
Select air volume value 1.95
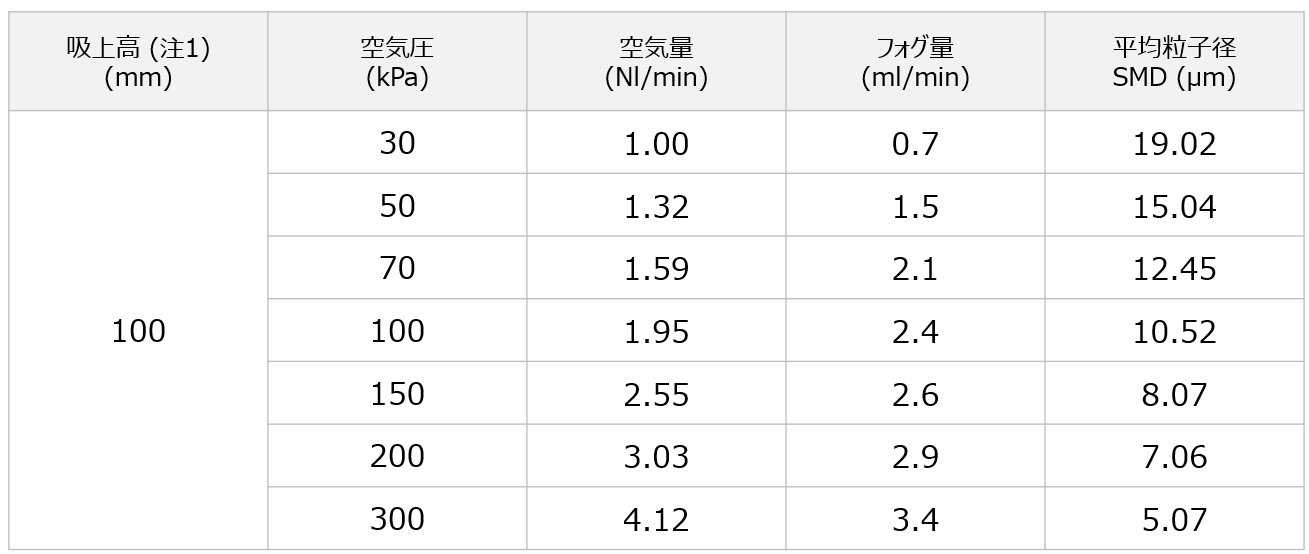point(656,331)
